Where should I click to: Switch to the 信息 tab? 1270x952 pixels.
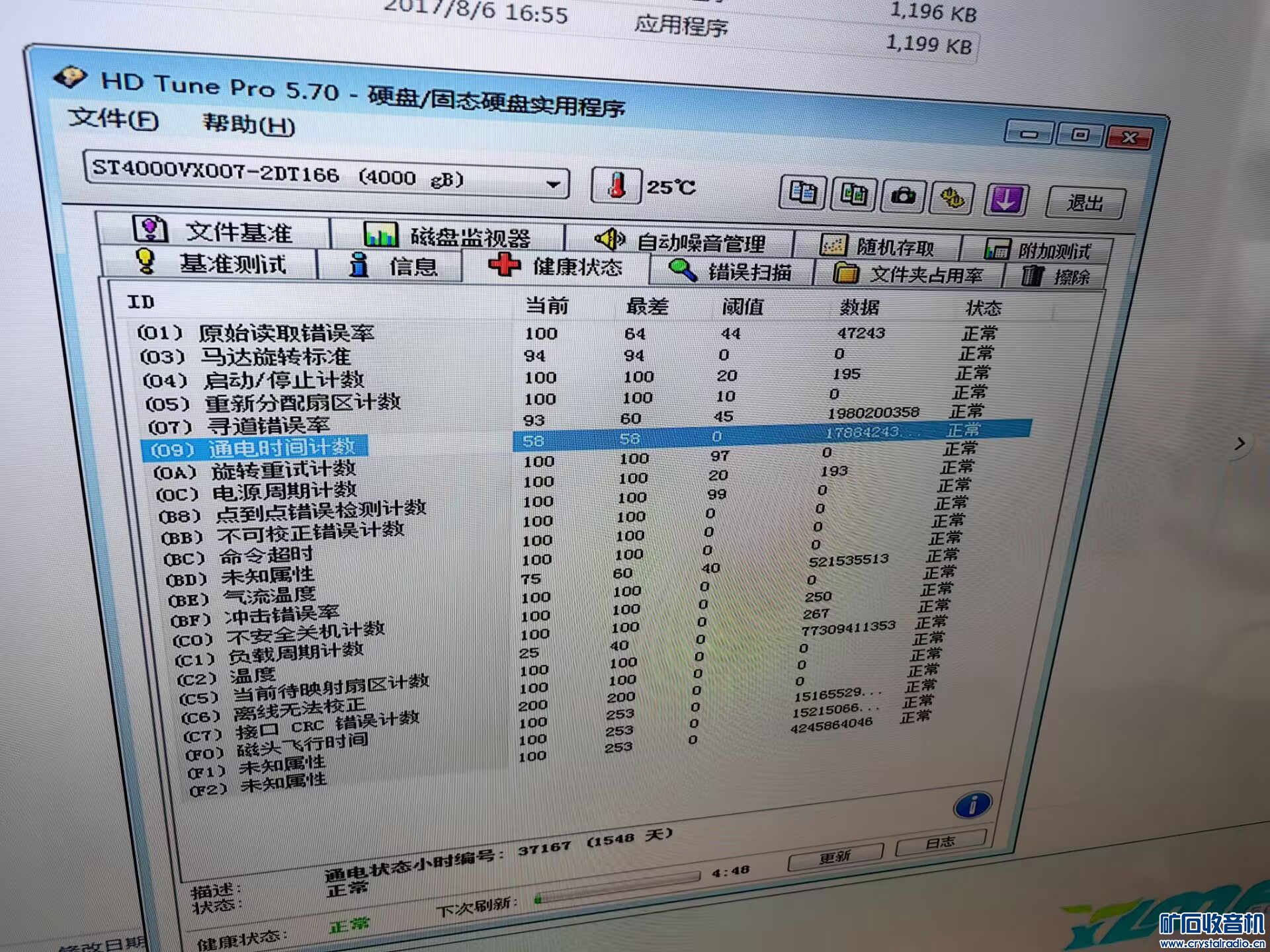390,265
